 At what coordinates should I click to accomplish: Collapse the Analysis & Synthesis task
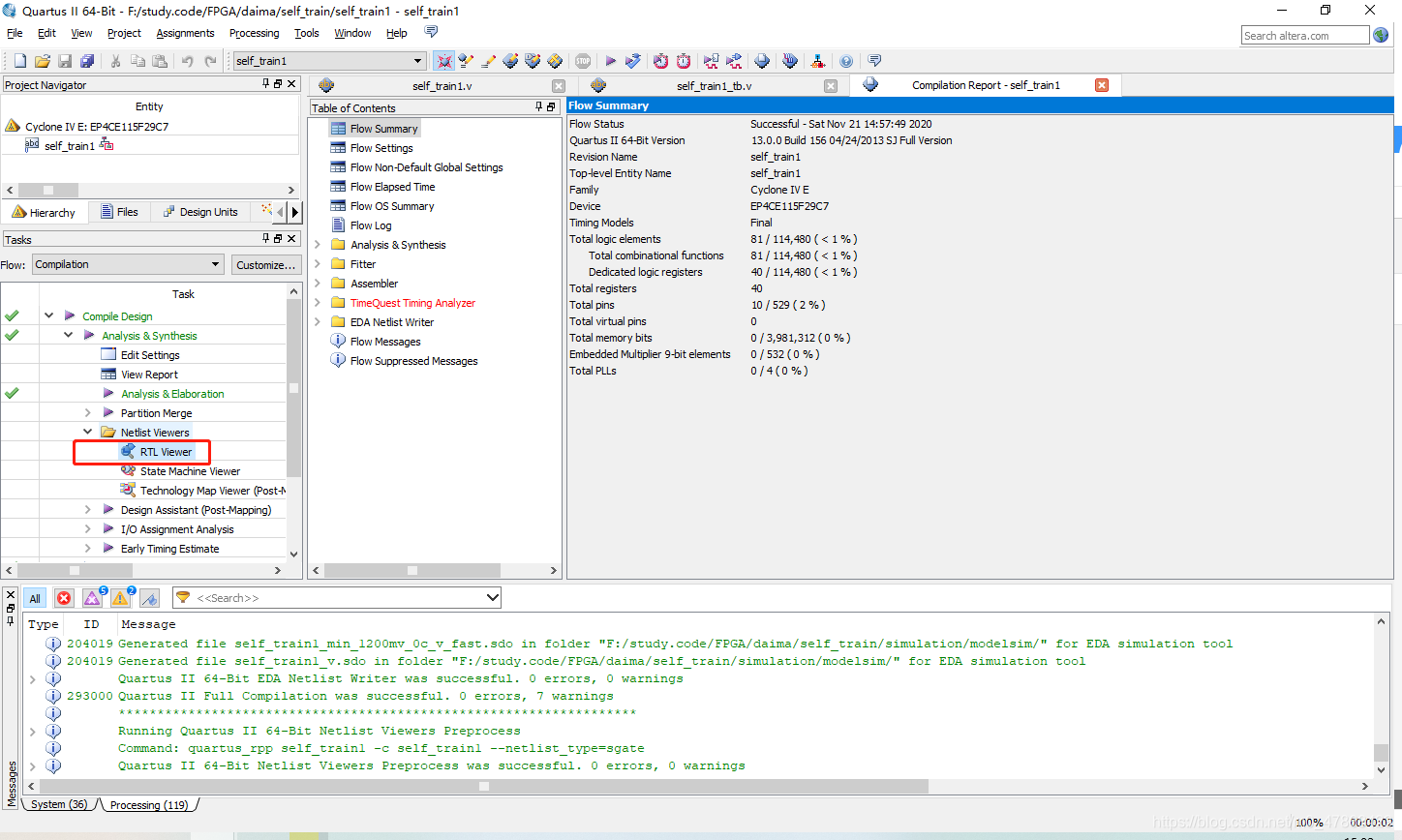click(x=68, y=336)
